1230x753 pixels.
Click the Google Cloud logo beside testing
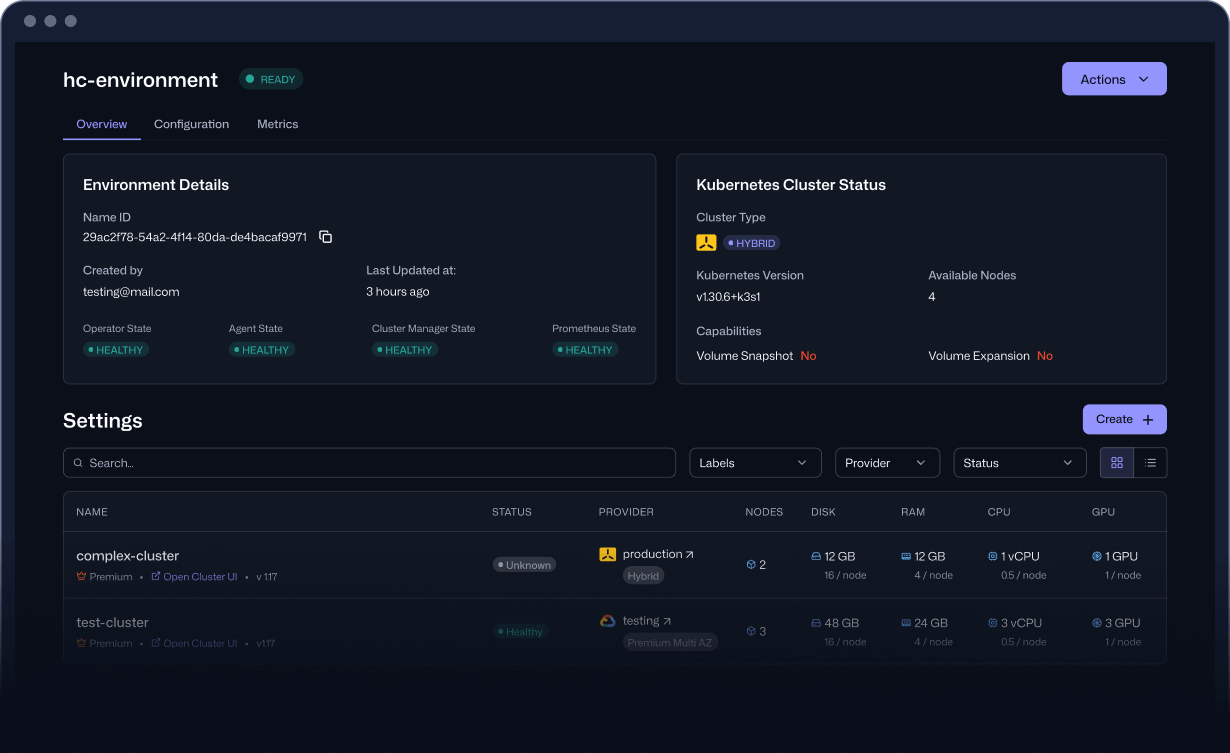point(607,621)
